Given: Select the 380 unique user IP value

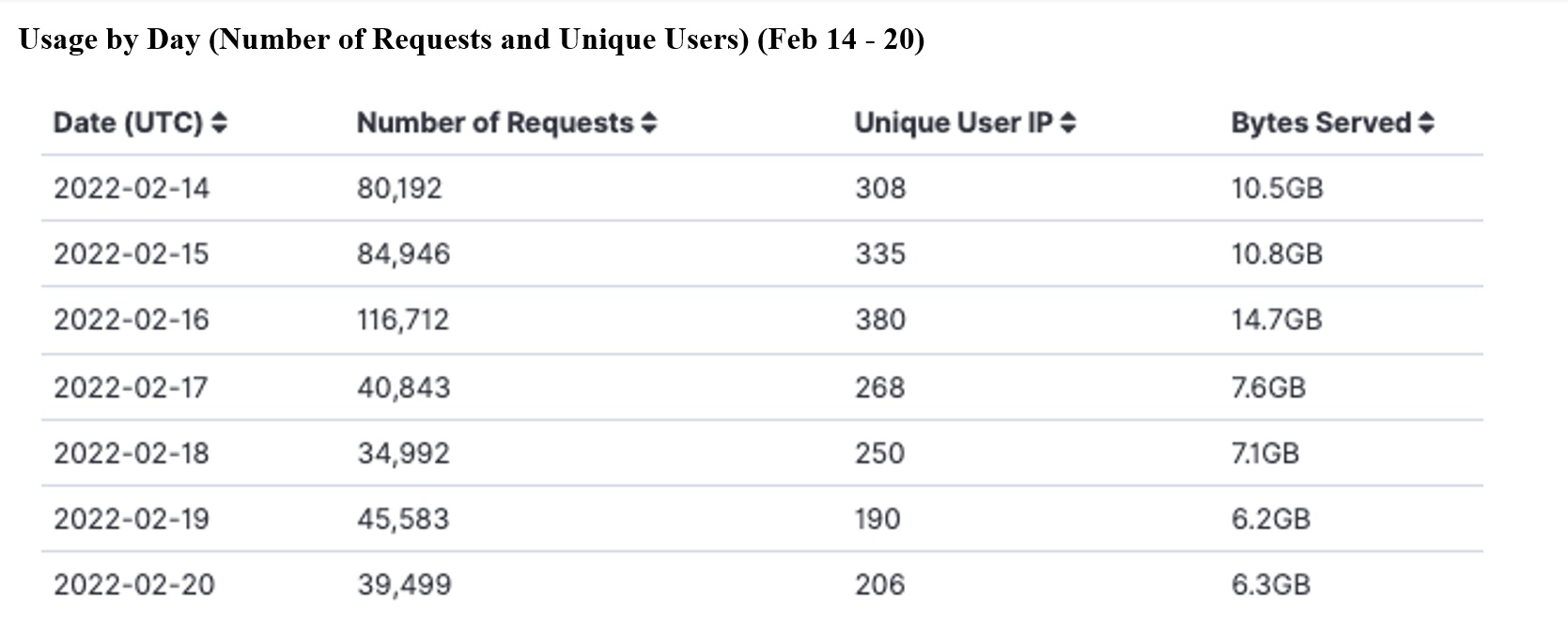Looking at the screenshot, I should (880, 320).
